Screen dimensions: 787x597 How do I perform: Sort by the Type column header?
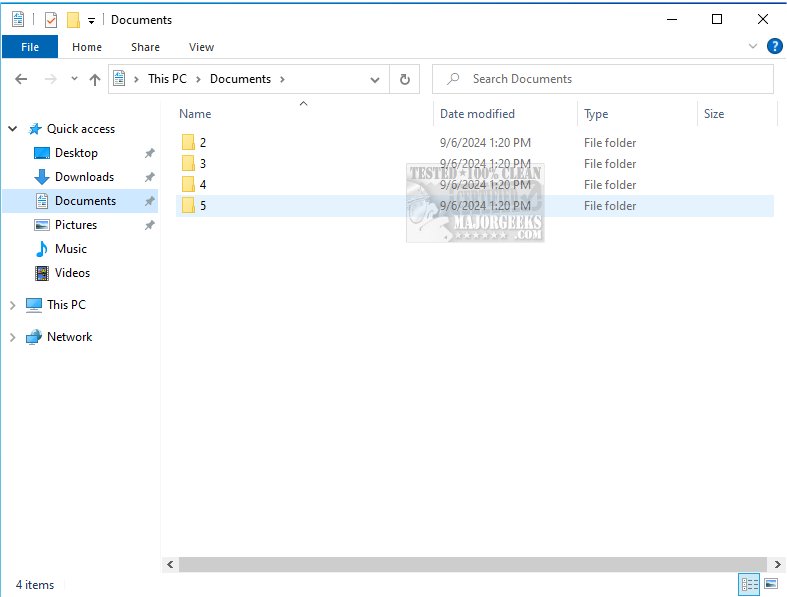click(596, 114)
